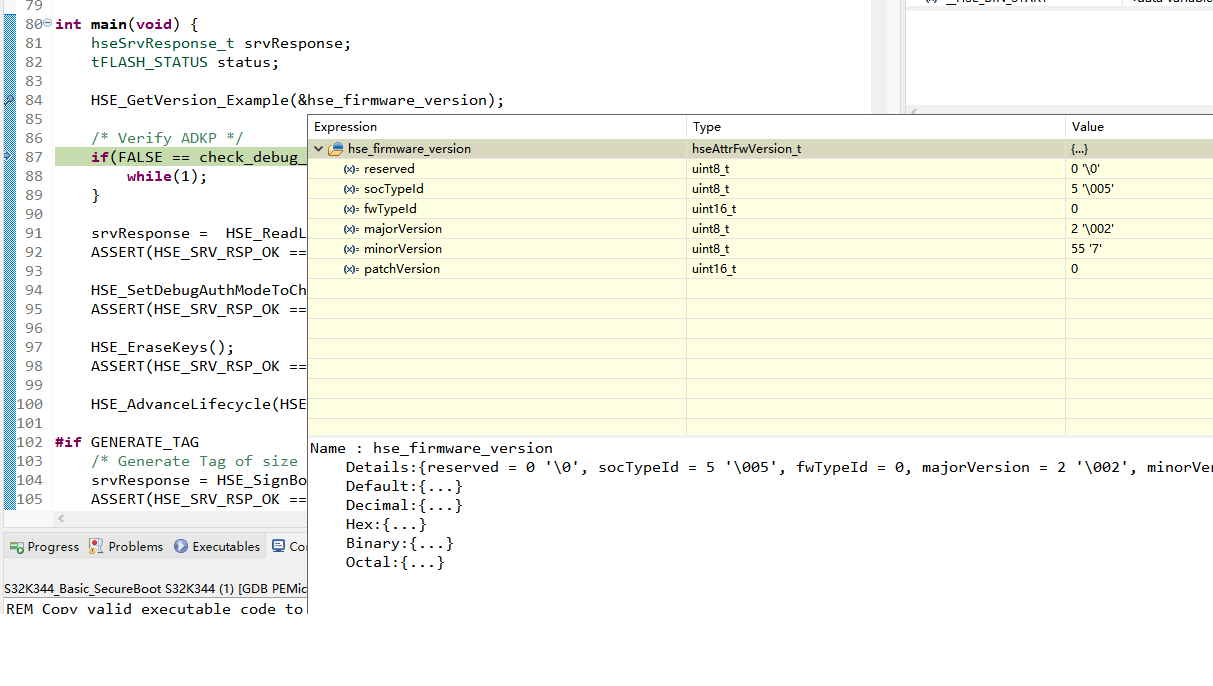
Task: Open the Problems tab
Action: (x=126, y=547)
